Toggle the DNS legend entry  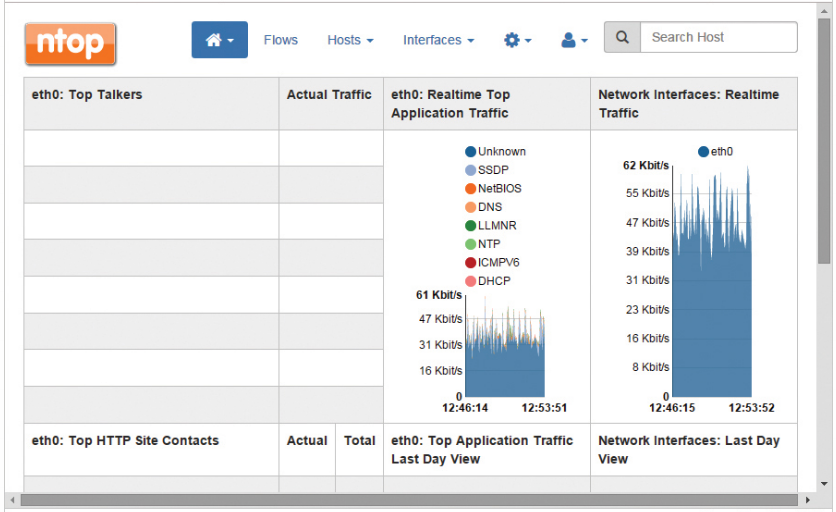[x=483, y=207]
